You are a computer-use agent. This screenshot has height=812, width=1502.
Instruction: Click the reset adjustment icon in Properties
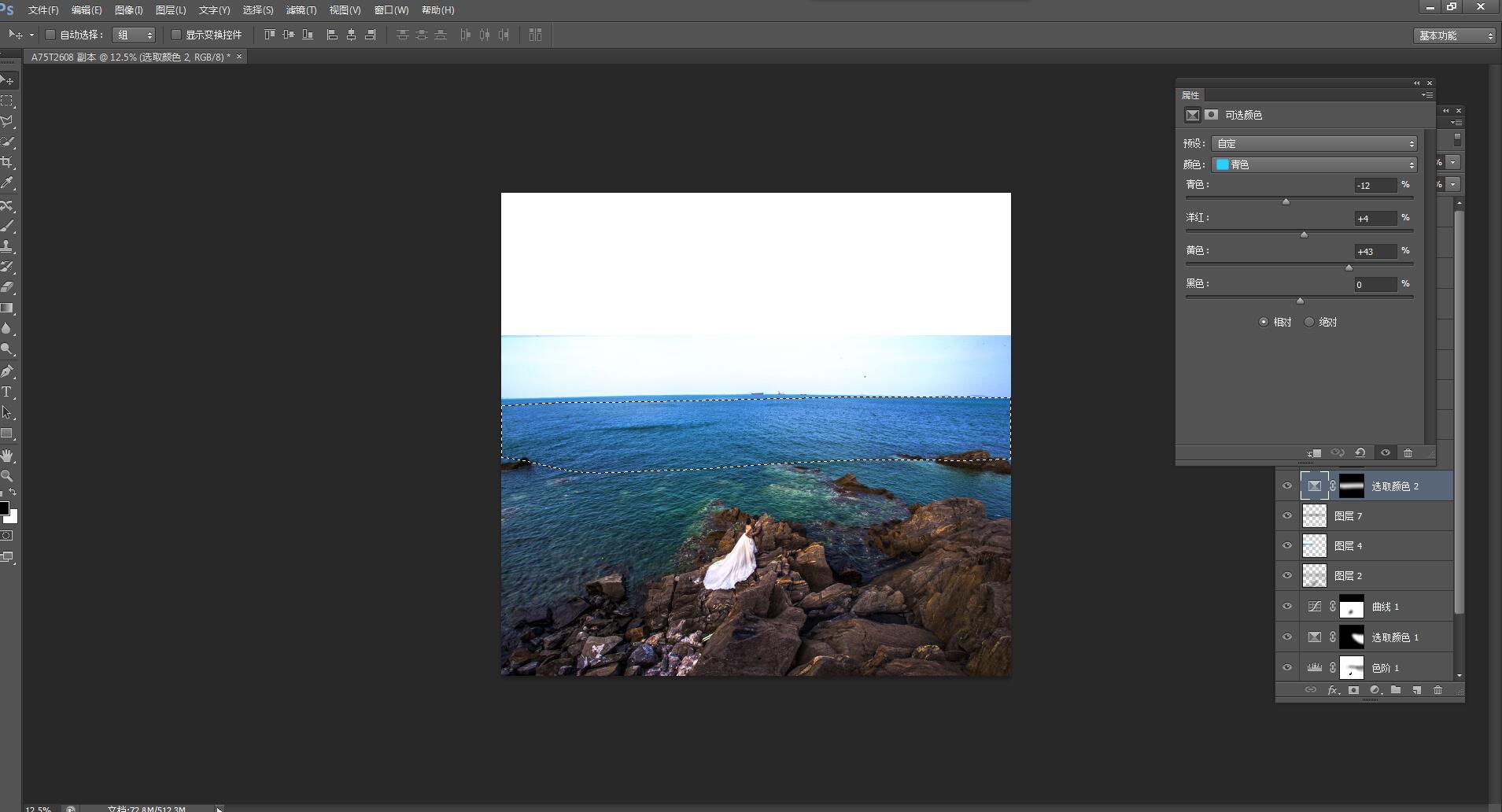click(x=1360, y=453)
